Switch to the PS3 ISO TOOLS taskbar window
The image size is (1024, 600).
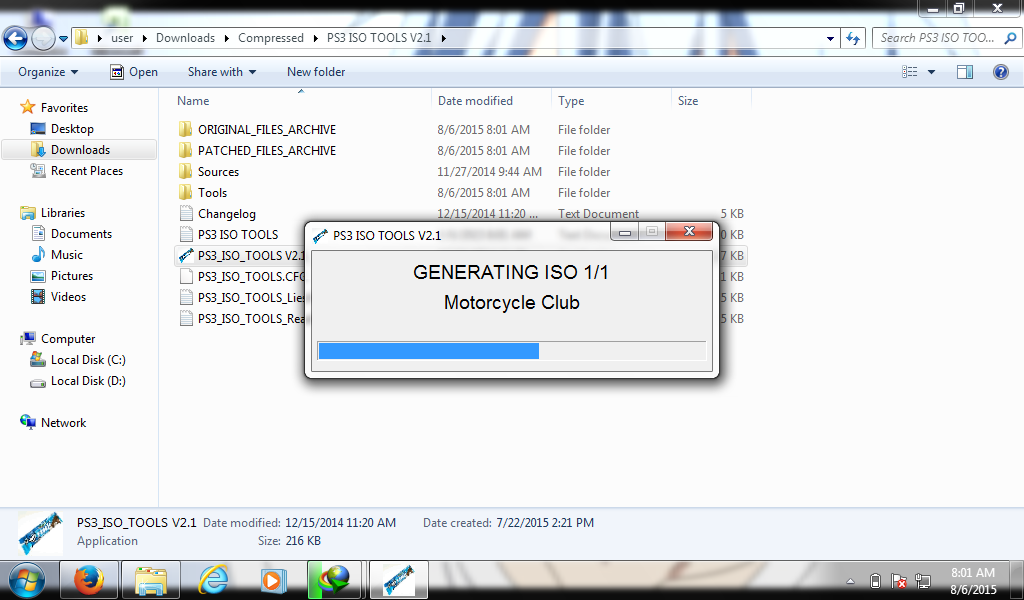coord(398,580)
